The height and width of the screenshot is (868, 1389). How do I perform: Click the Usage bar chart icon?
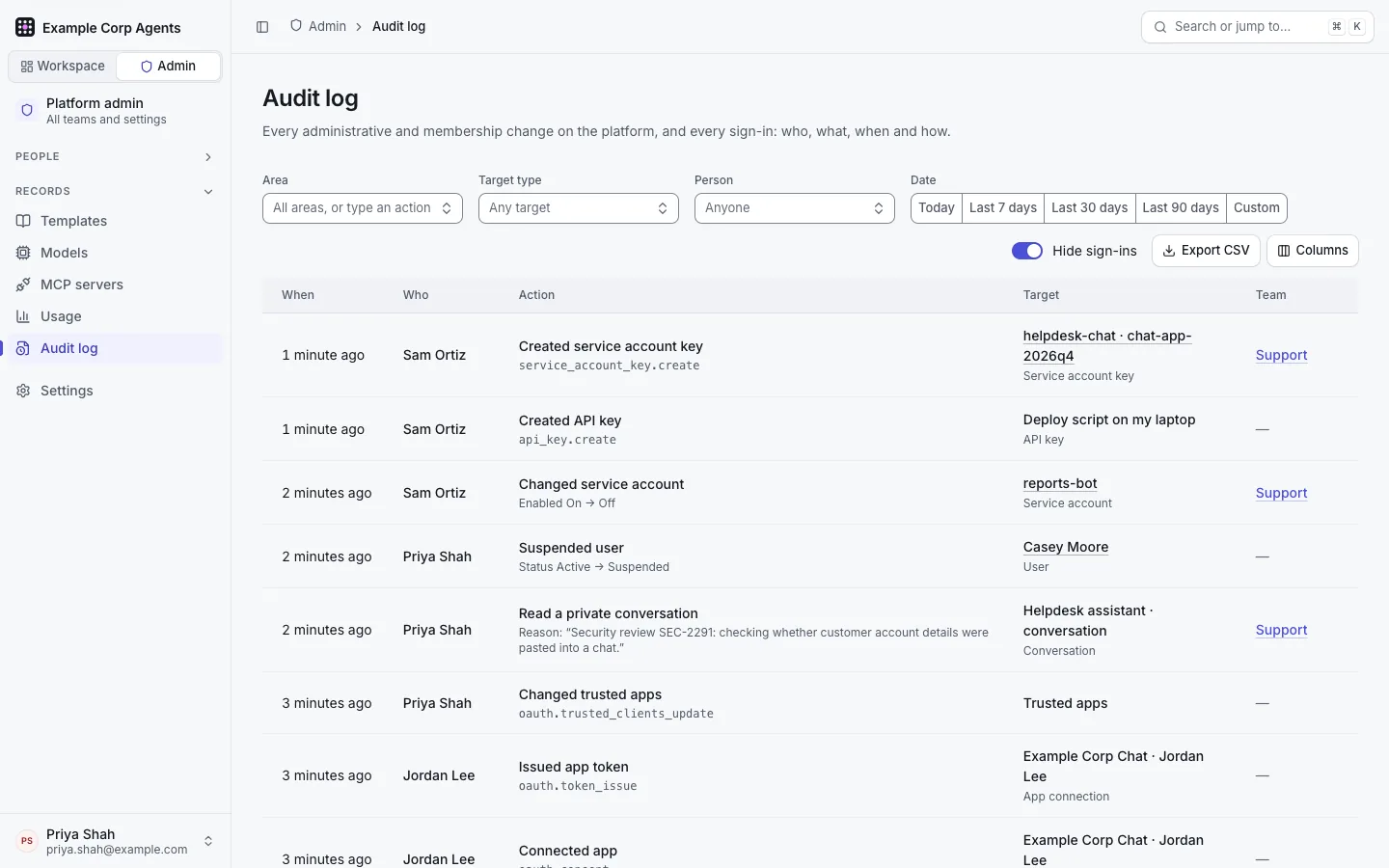point(23,316)
